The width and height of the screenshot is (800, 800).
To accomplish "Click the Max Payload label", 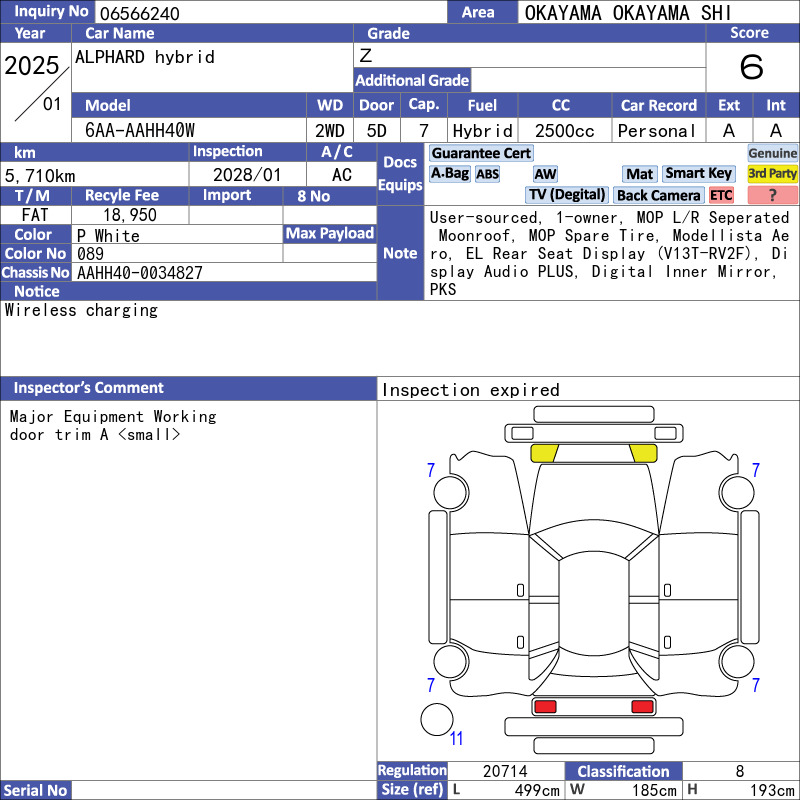I will click(x=330, y=233).
